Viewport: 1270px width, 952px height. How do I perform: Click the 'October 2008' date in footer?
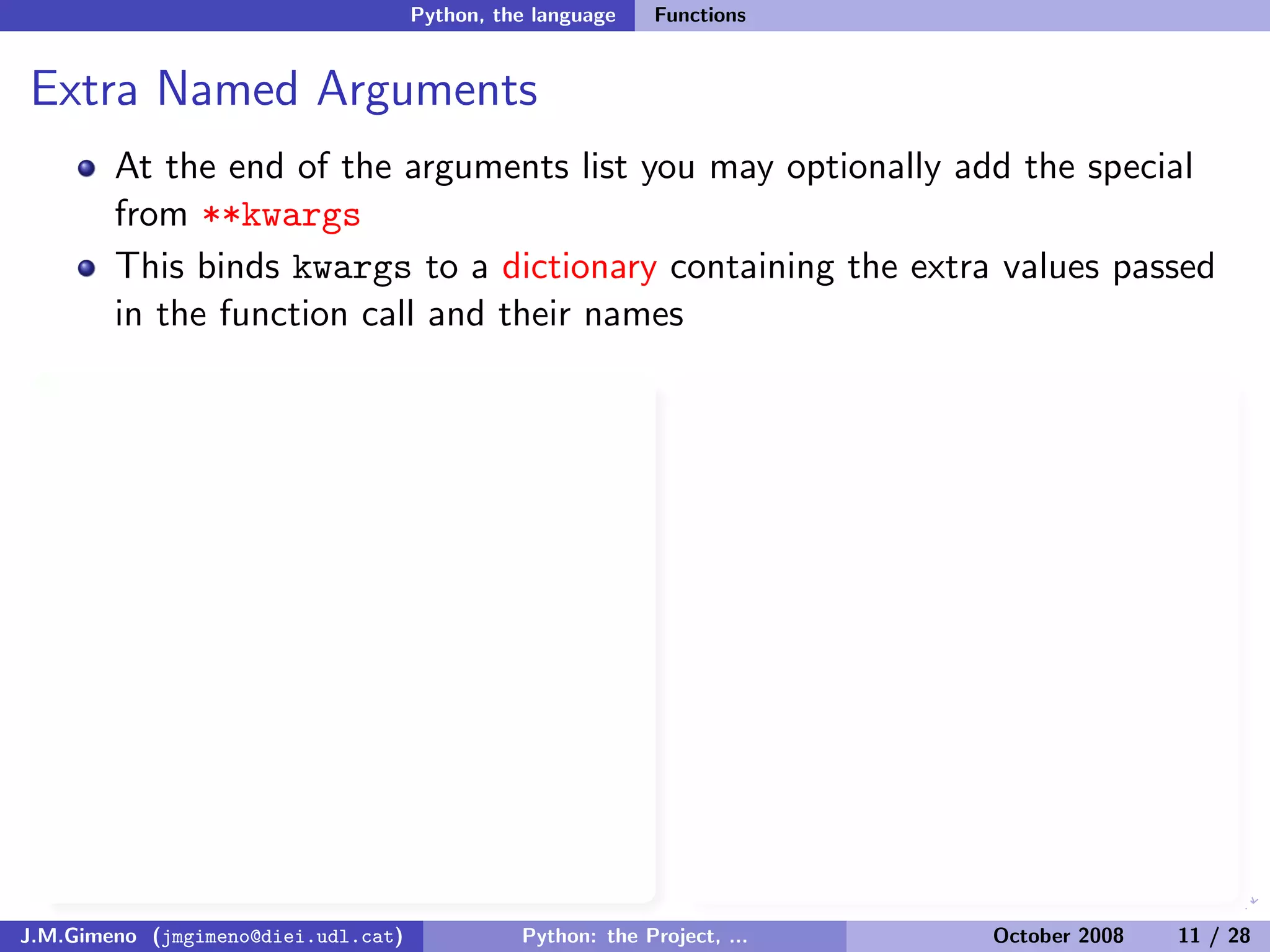click(1058, 935)
